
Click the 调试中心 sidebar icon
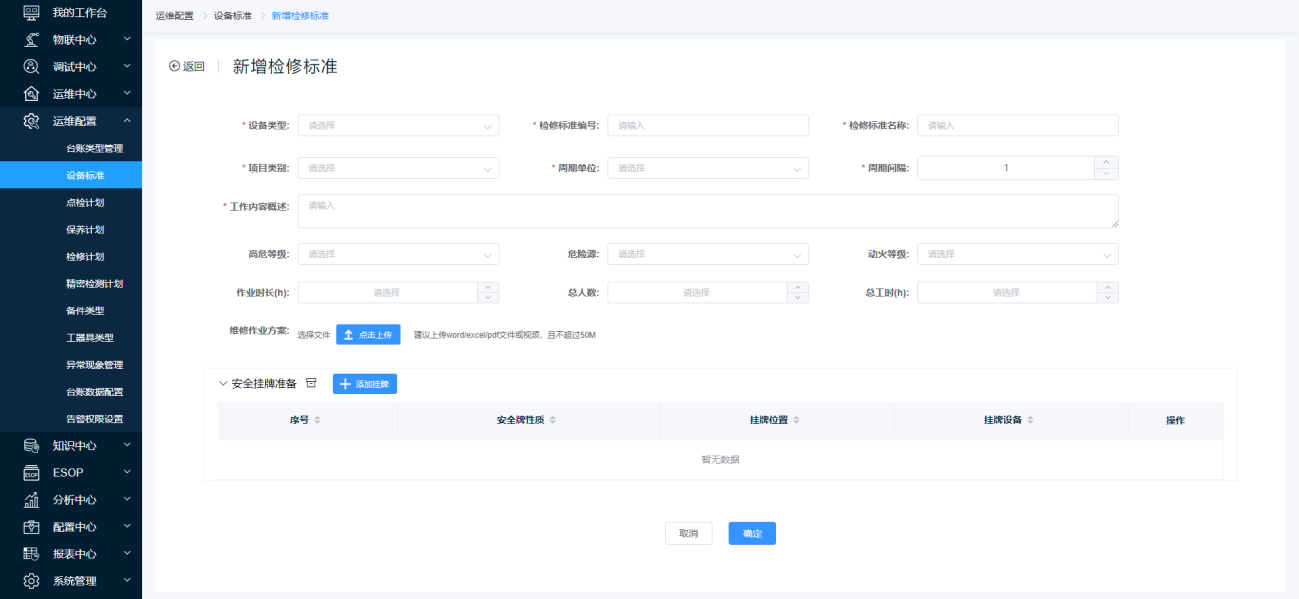click(x=31, y=67)
